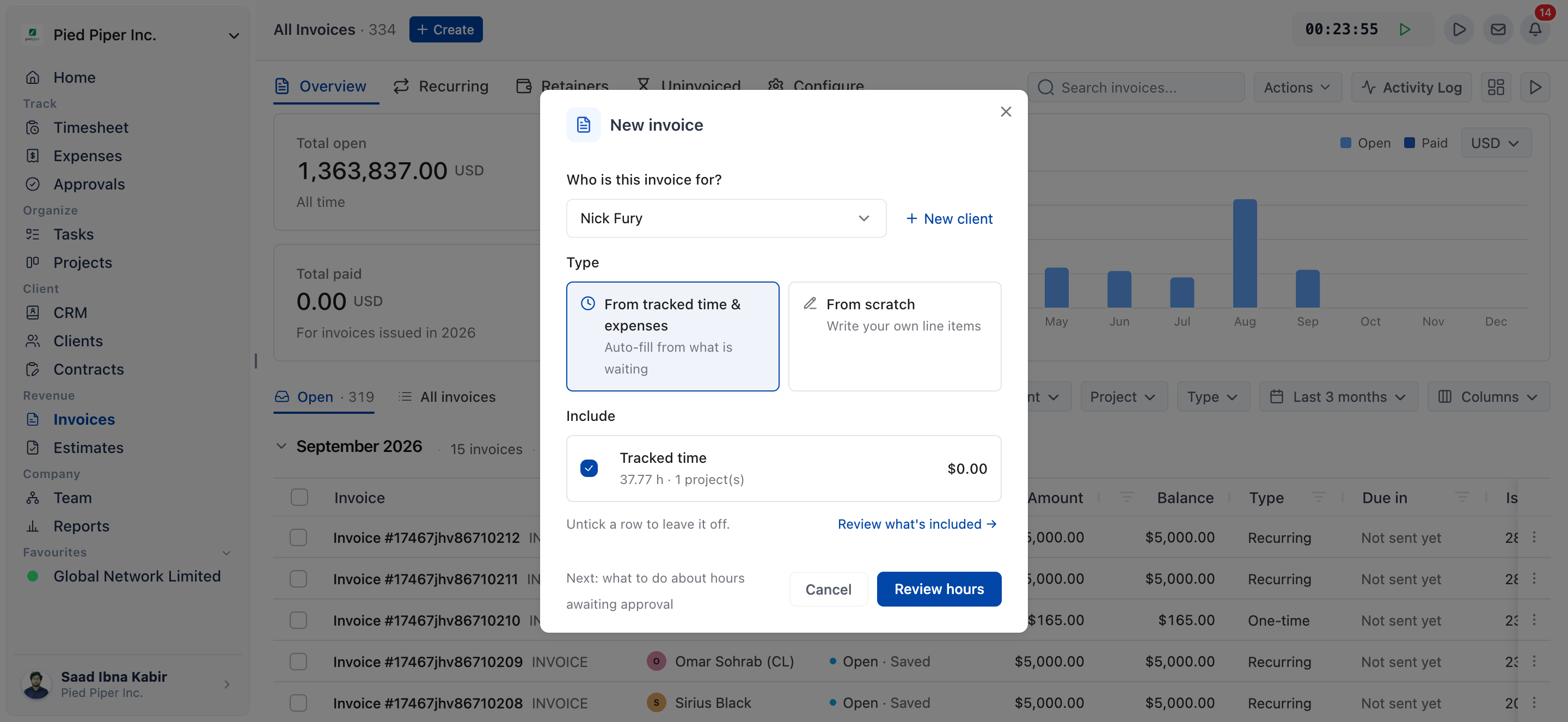Open the Retainers tab
This screenshot has height=722, width=1568.
(562, 86)
